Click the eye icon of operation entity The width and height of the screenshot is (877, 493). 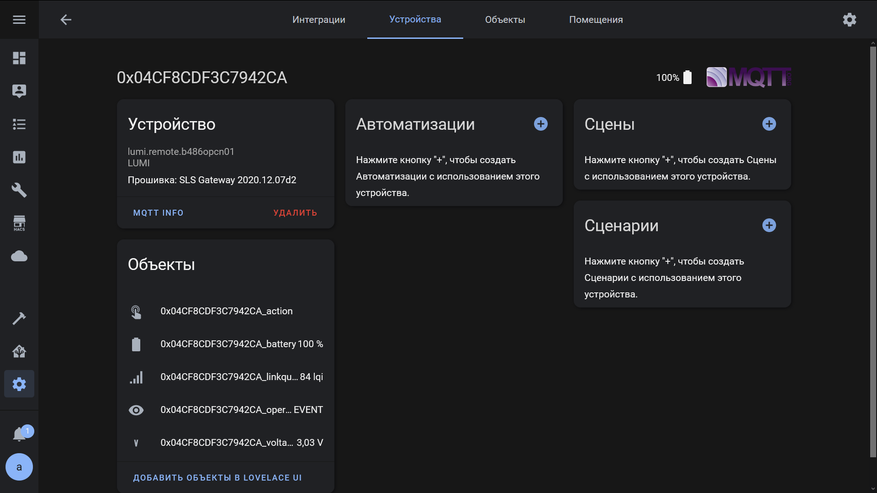[136, 410]
